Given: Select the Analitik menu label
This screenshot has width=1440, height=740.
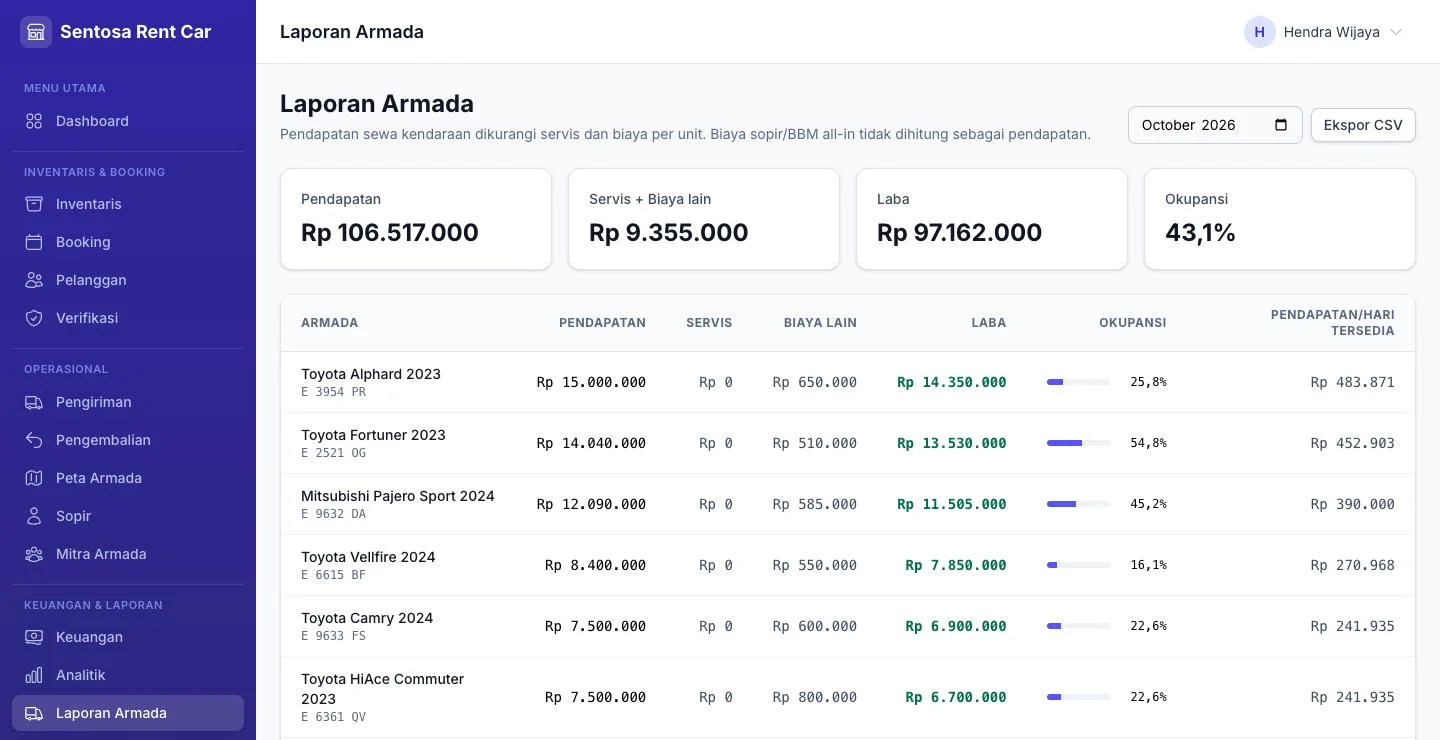Looking at the screenshot, I should pos(81,675).
